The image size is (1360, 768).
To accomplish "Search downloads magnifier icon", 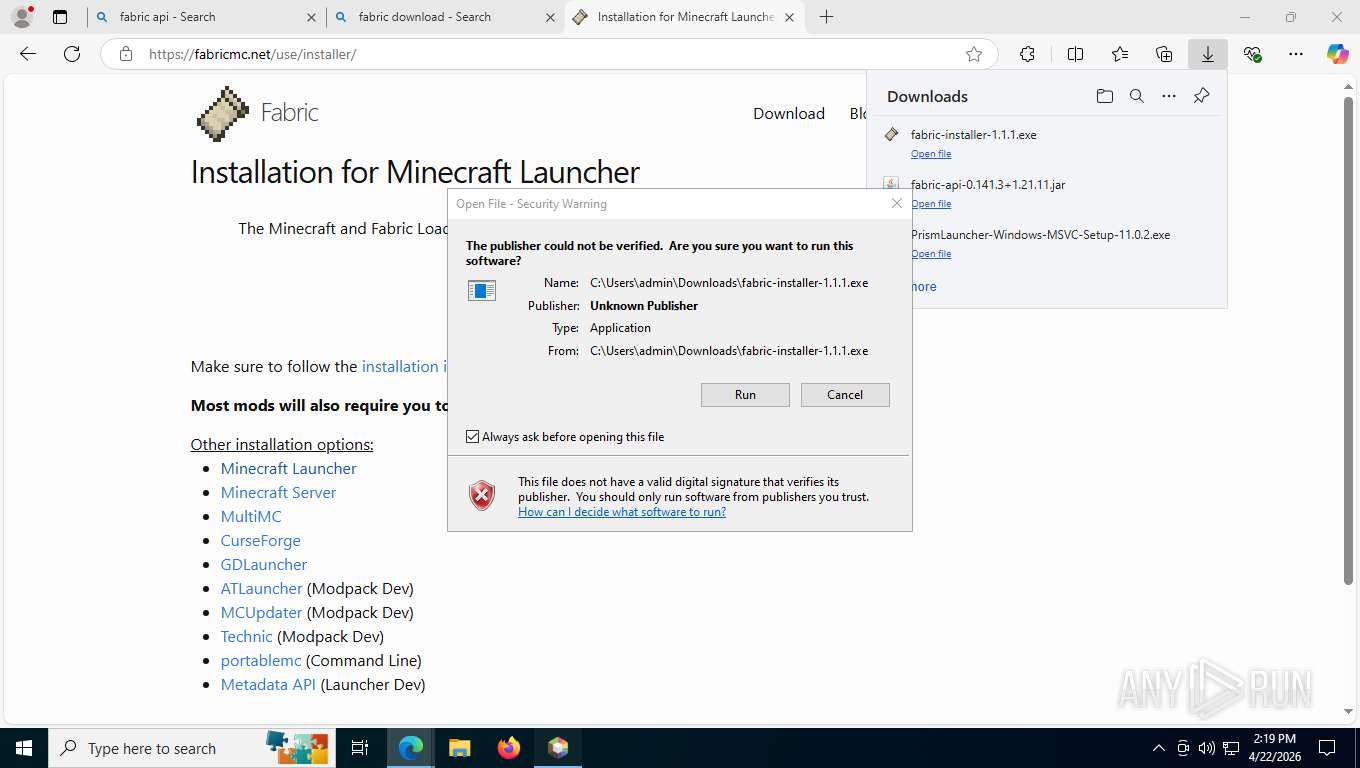I will tap(1137, 96).
